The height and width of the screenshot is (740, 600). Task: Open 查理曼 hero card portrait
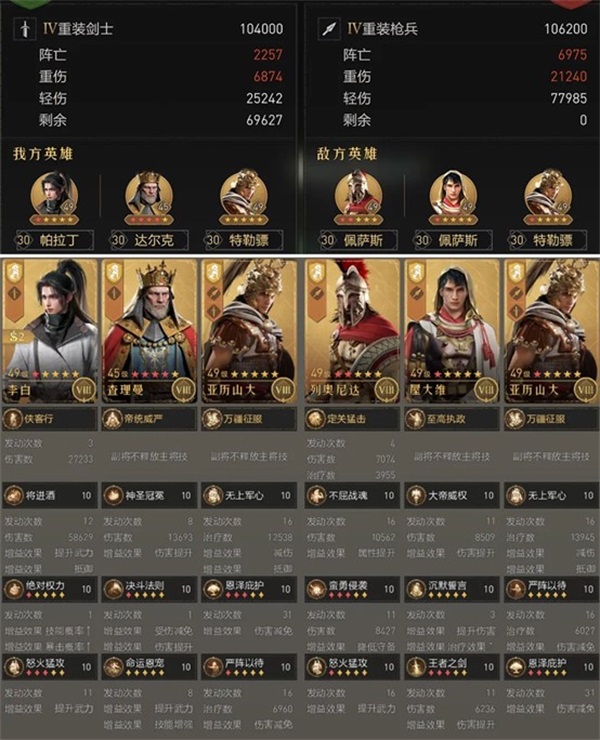coord(149,331)
